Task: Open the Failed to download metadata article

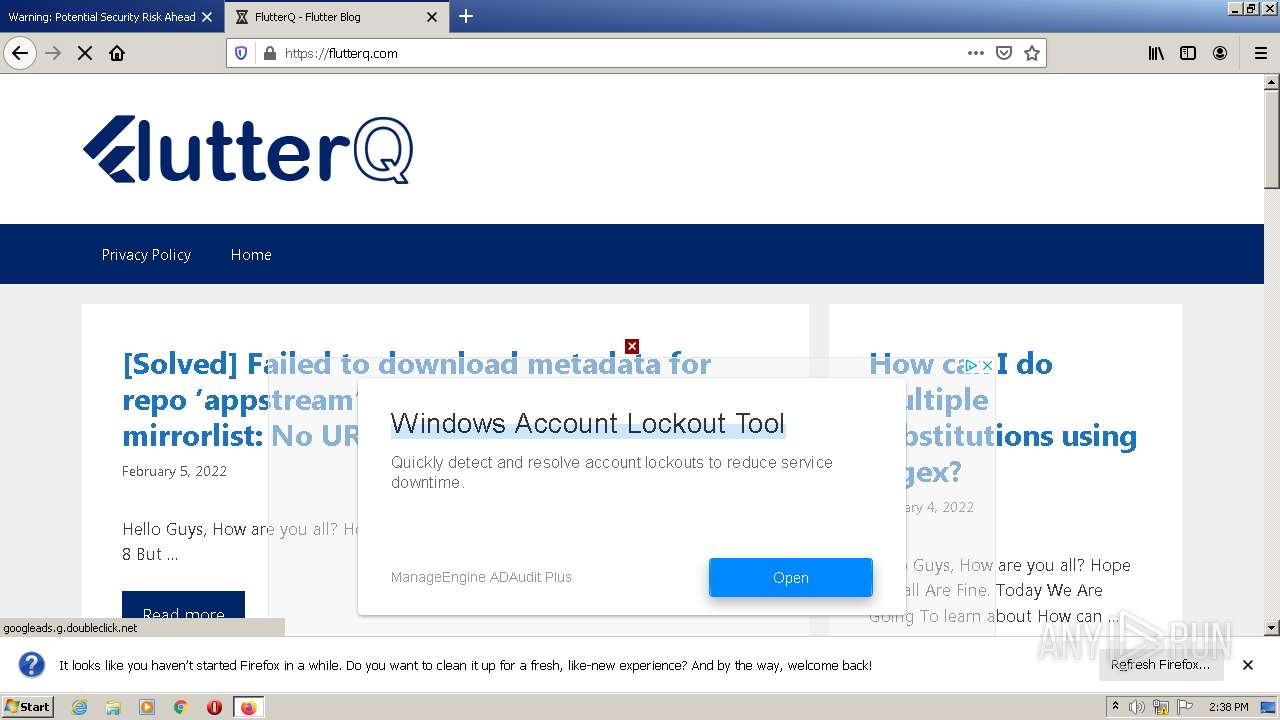Action: click(417, 400)
